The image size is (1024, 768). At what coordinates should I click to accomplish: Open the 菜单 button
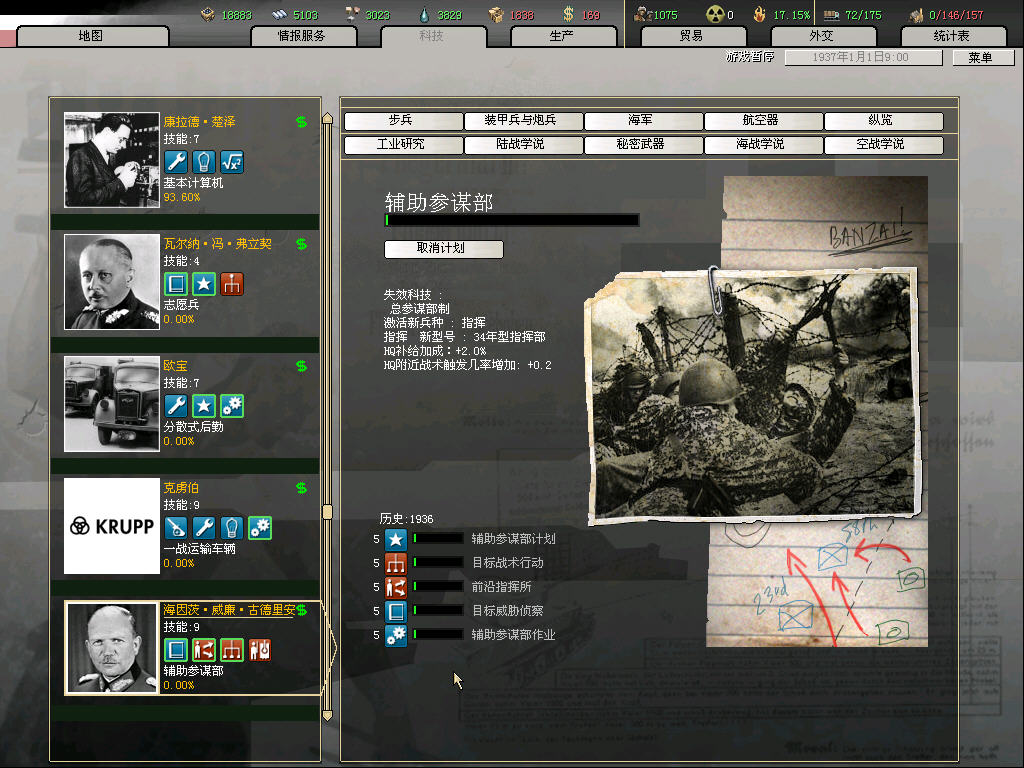[980, 58]
